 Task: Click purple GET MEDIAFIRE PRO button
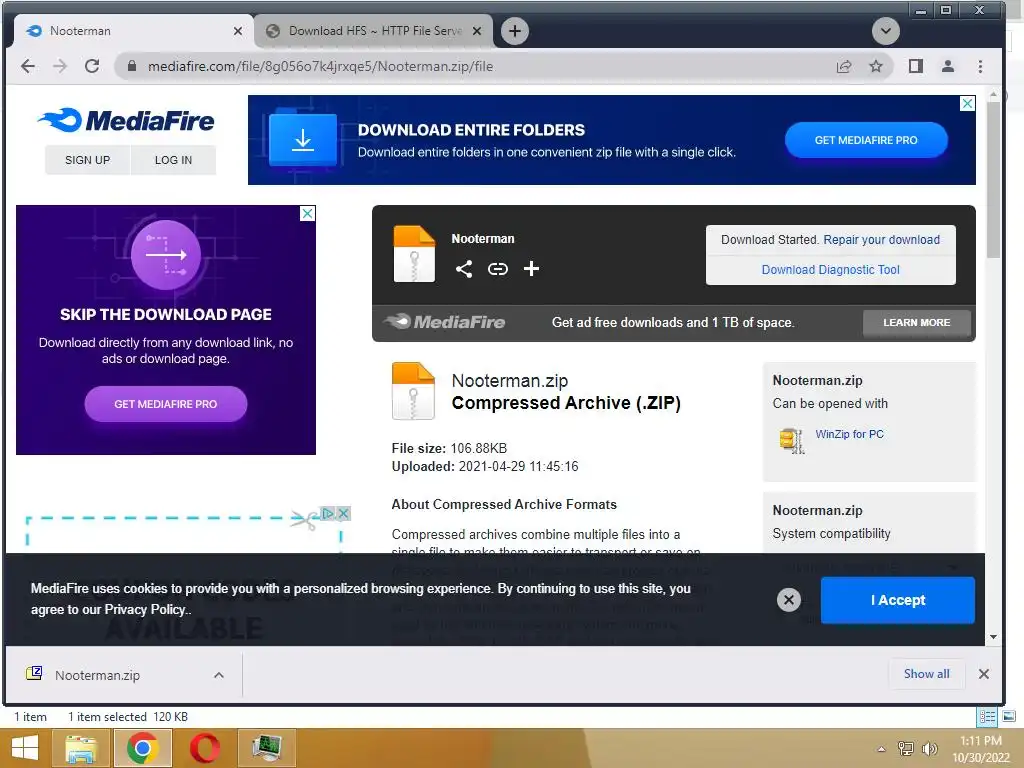166,404
